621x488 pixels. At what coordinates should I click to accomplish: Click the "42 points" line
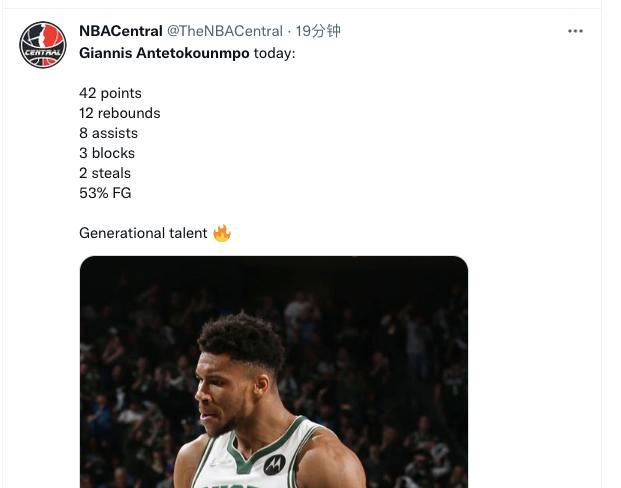point(110,93)
